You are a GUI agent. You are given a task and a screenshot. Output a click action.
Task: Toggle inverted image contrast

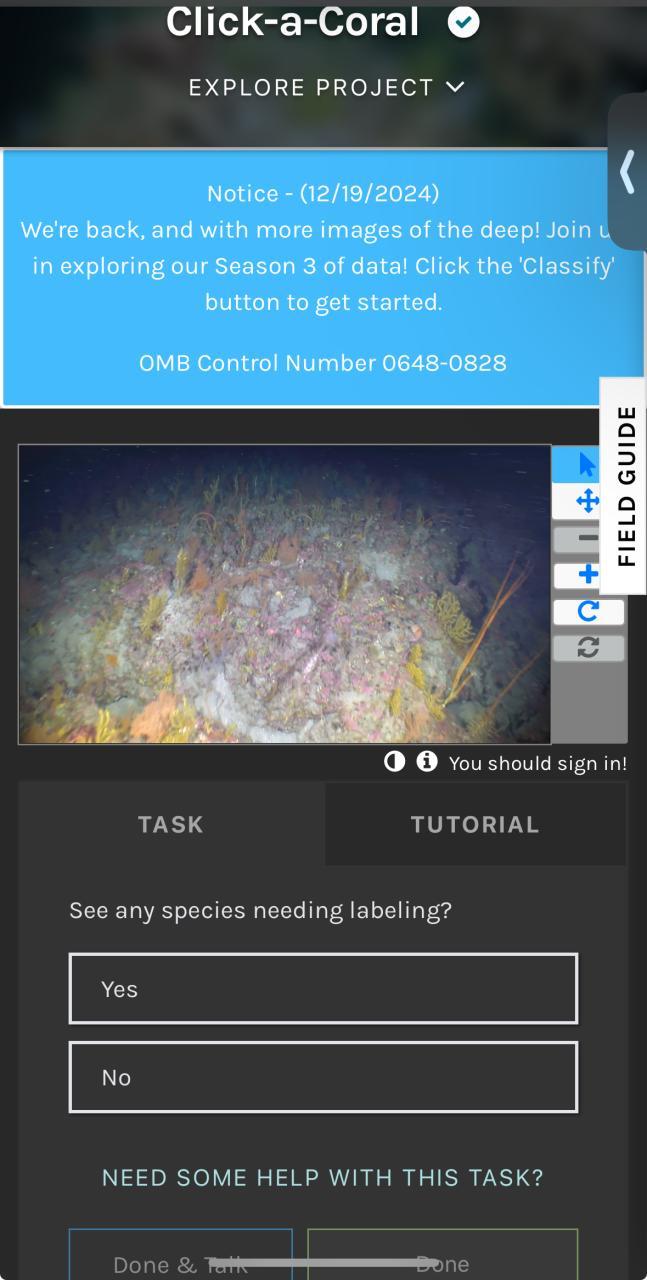click(x=395, y=762)
